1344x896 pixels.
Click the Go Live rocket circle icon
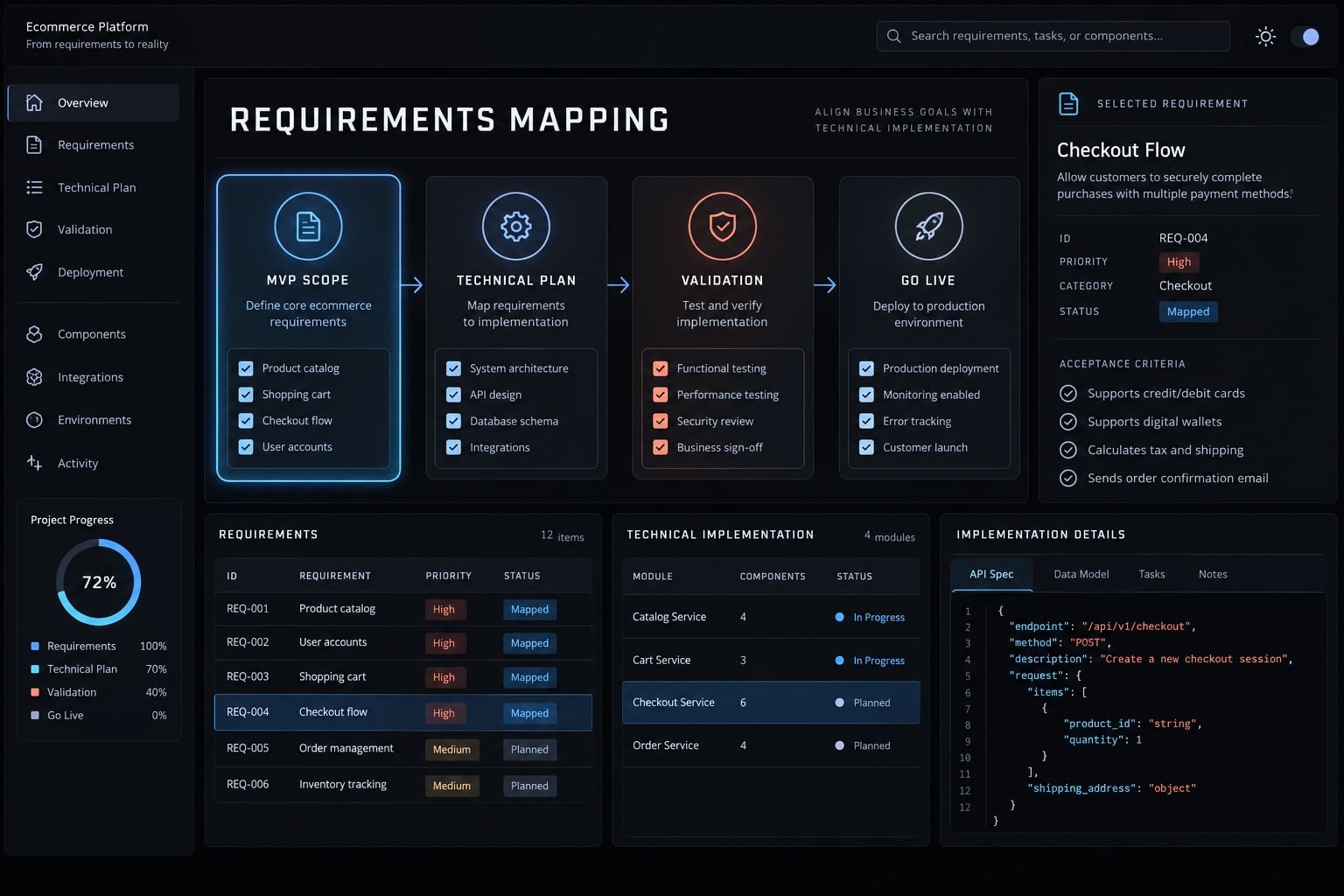click(929, 226)
